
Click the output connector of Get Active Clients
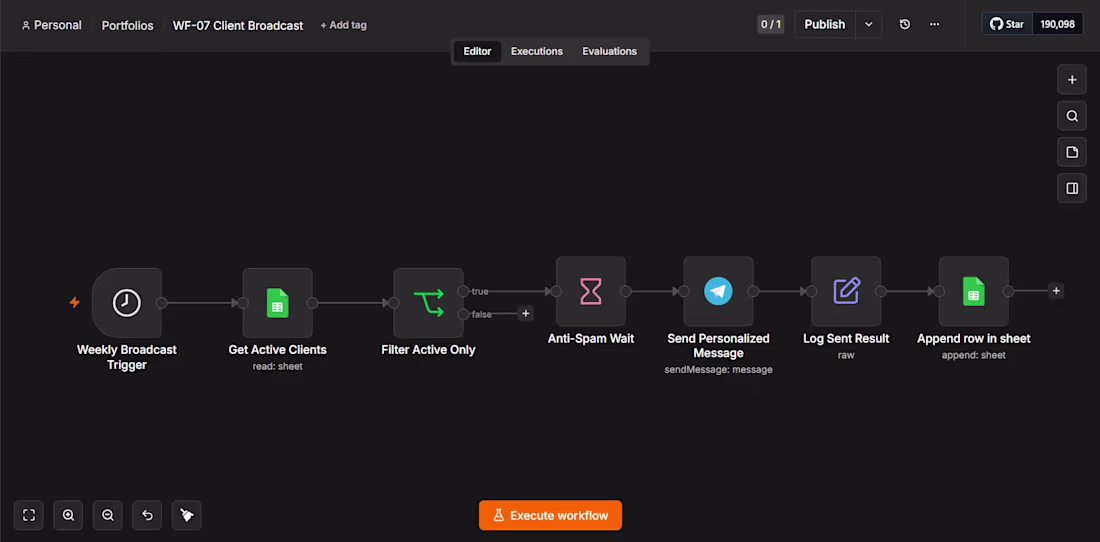click(x=312, y=303)
